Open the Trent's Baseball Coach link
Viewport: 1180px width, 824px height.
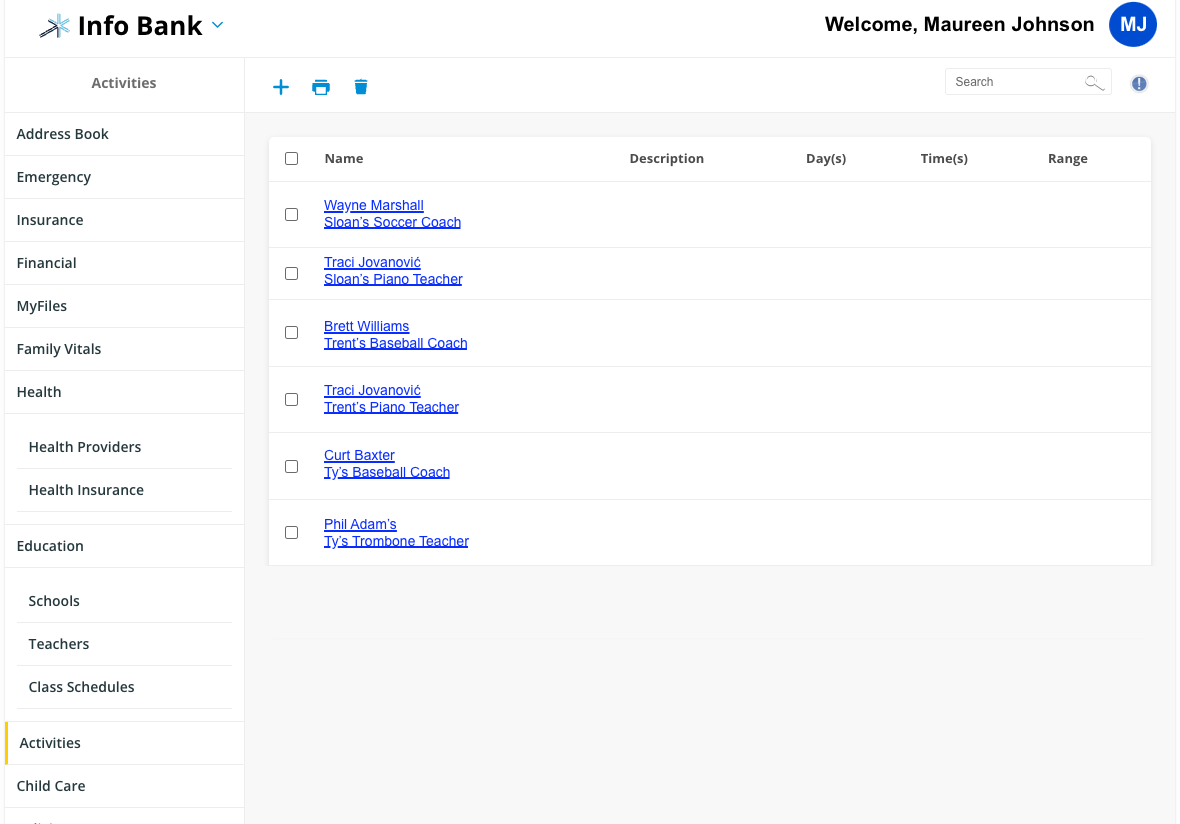point(395,343)
